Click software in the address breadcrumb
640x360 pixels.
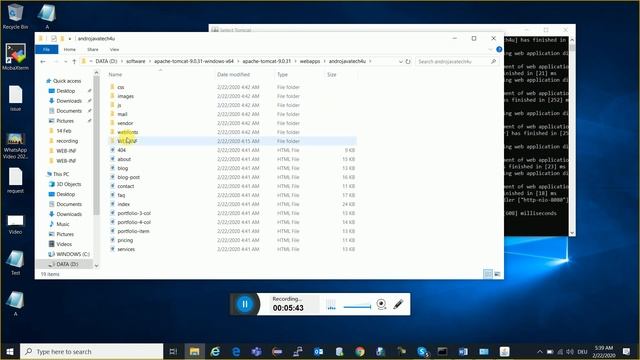coord(136,61)
